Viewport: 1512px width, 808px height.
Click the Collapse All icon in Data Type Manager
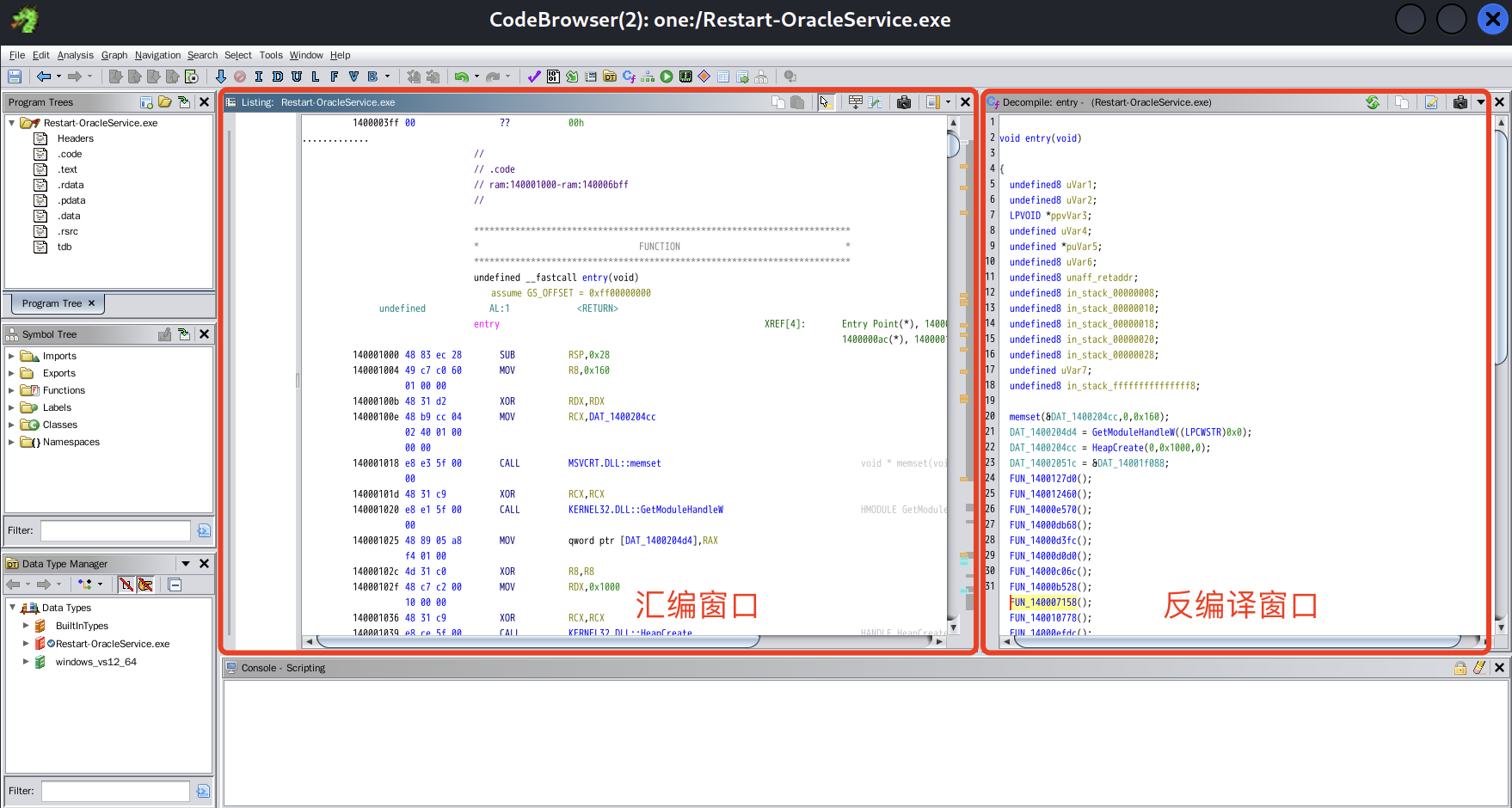point(175,585)
